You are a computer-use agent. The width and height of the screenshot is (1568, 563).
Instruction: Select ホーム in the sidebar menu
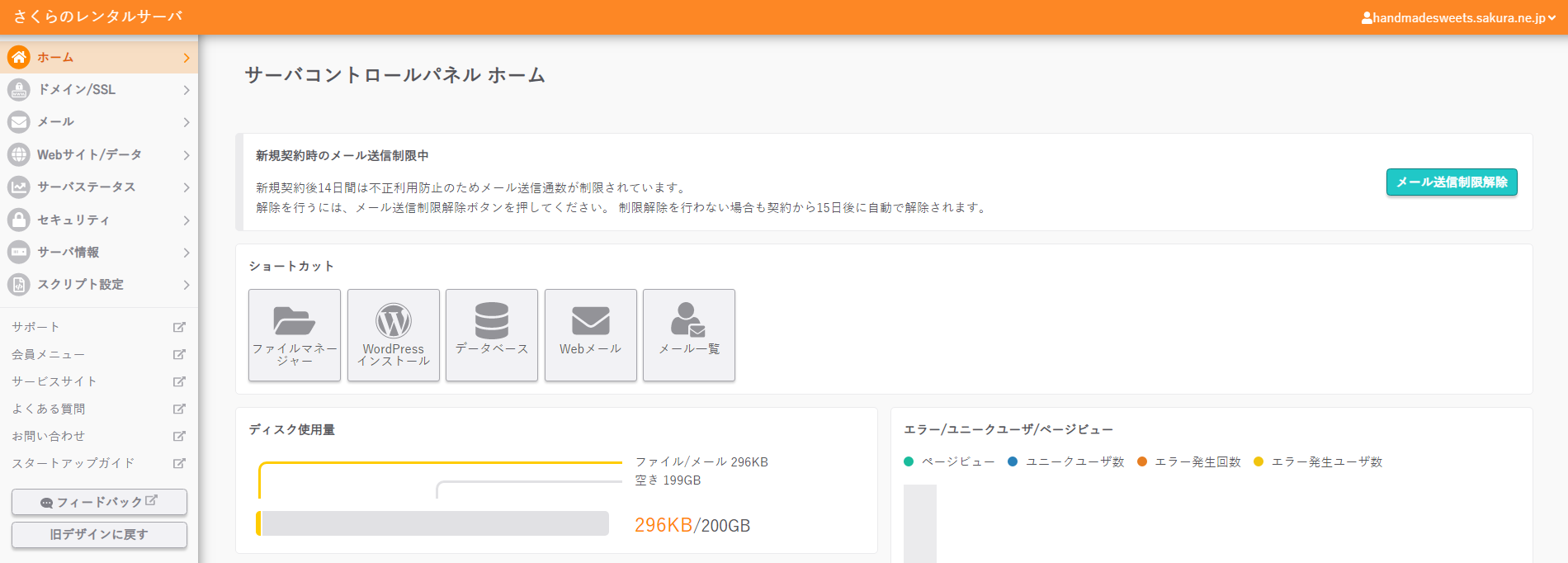[99, 57]
